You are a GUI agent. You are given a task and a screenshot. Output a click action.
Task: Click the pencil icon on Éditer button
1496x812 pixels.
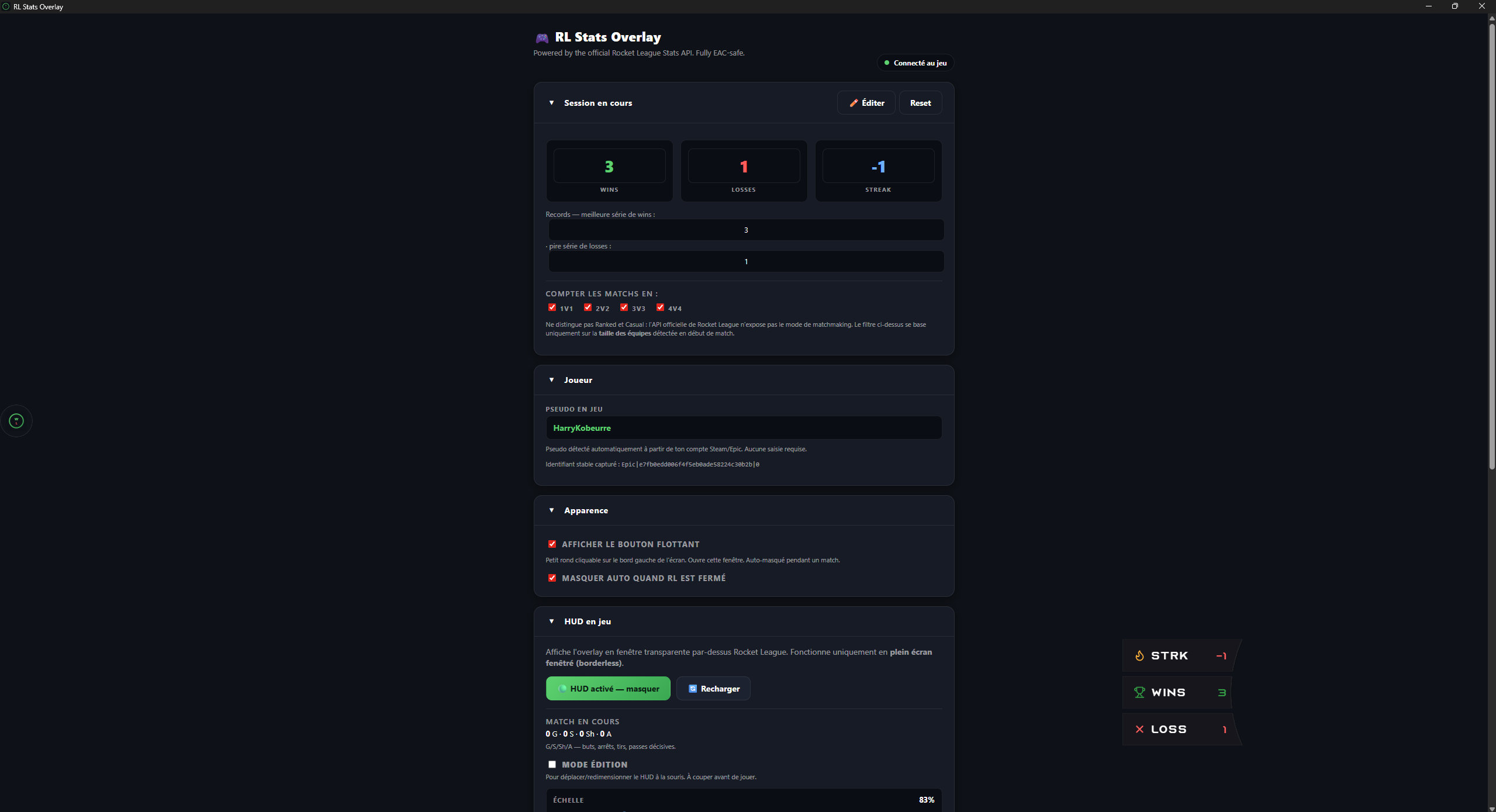click(854, 103)
